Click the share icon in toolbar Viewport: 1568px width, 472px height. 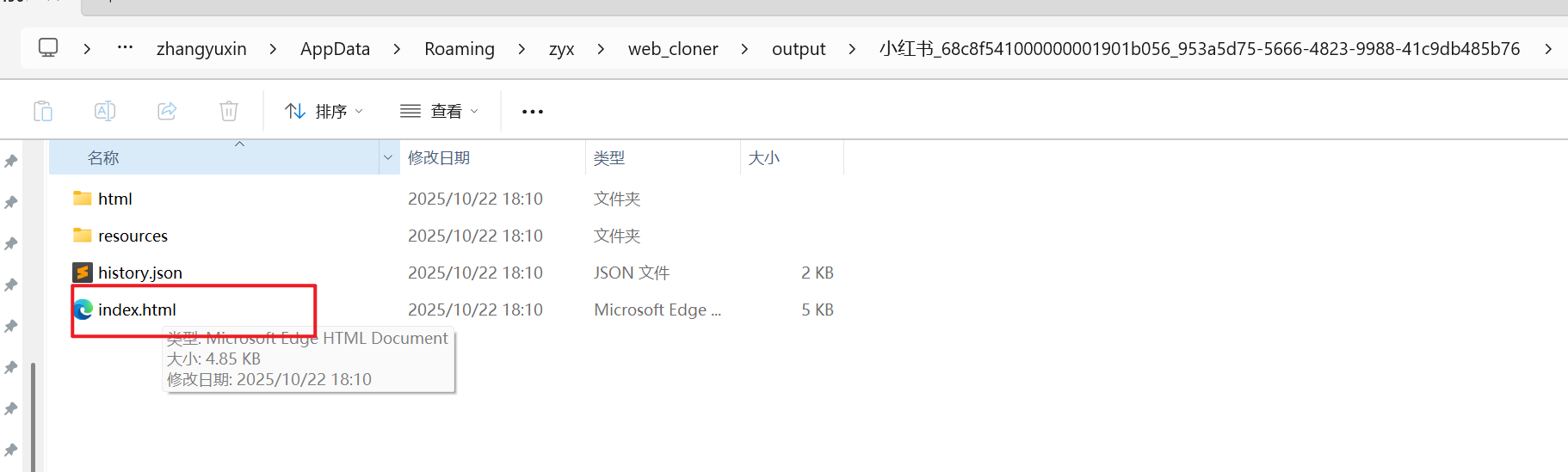tap(167, 111)
